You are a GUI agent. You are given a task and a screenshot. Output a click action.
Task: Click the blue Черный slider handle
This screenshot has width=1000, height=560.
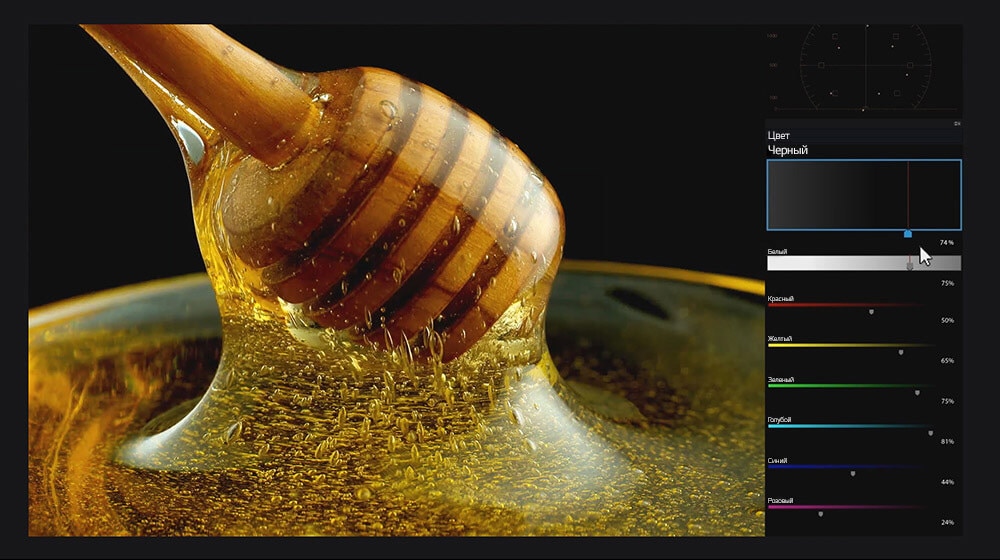pyautogui.click(x=908, y=234)
